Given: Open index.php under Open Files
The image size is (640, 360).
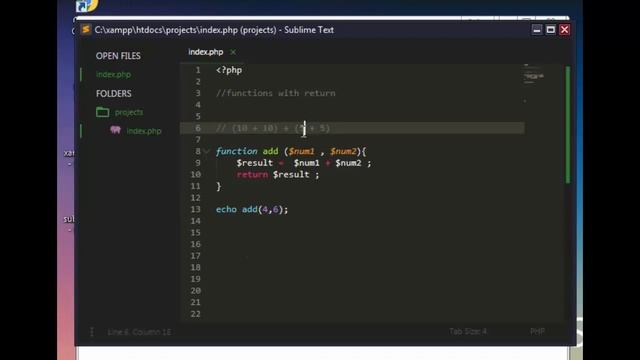Looking at the screenshot, I should click(113, 74).
